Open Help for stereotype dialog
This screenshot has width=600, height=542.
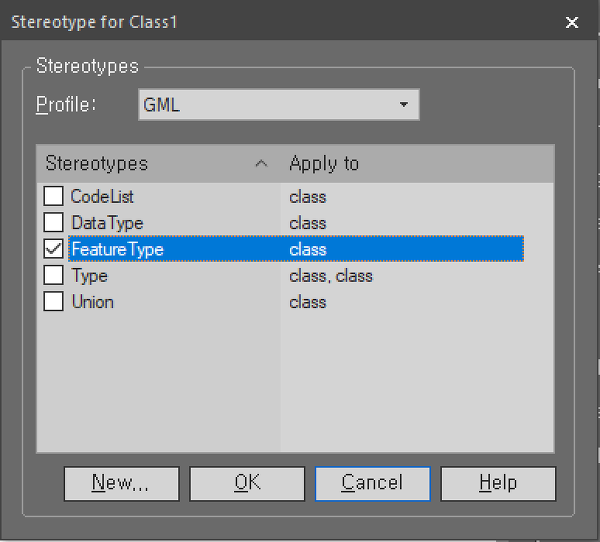[x=498, y=483]
